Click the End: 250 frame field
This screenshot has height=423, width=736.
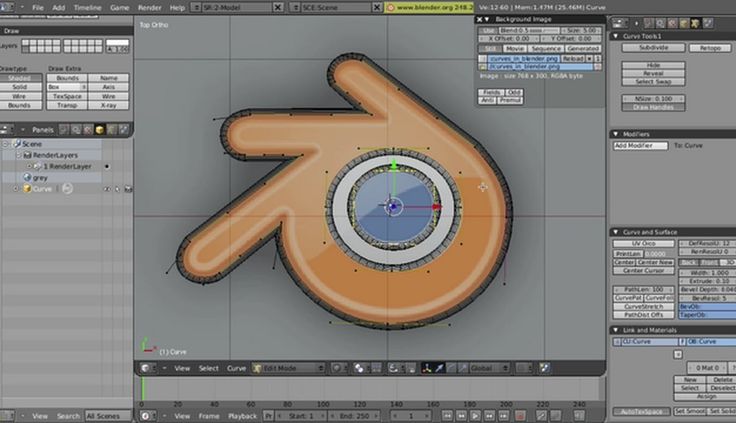point(353,416)
